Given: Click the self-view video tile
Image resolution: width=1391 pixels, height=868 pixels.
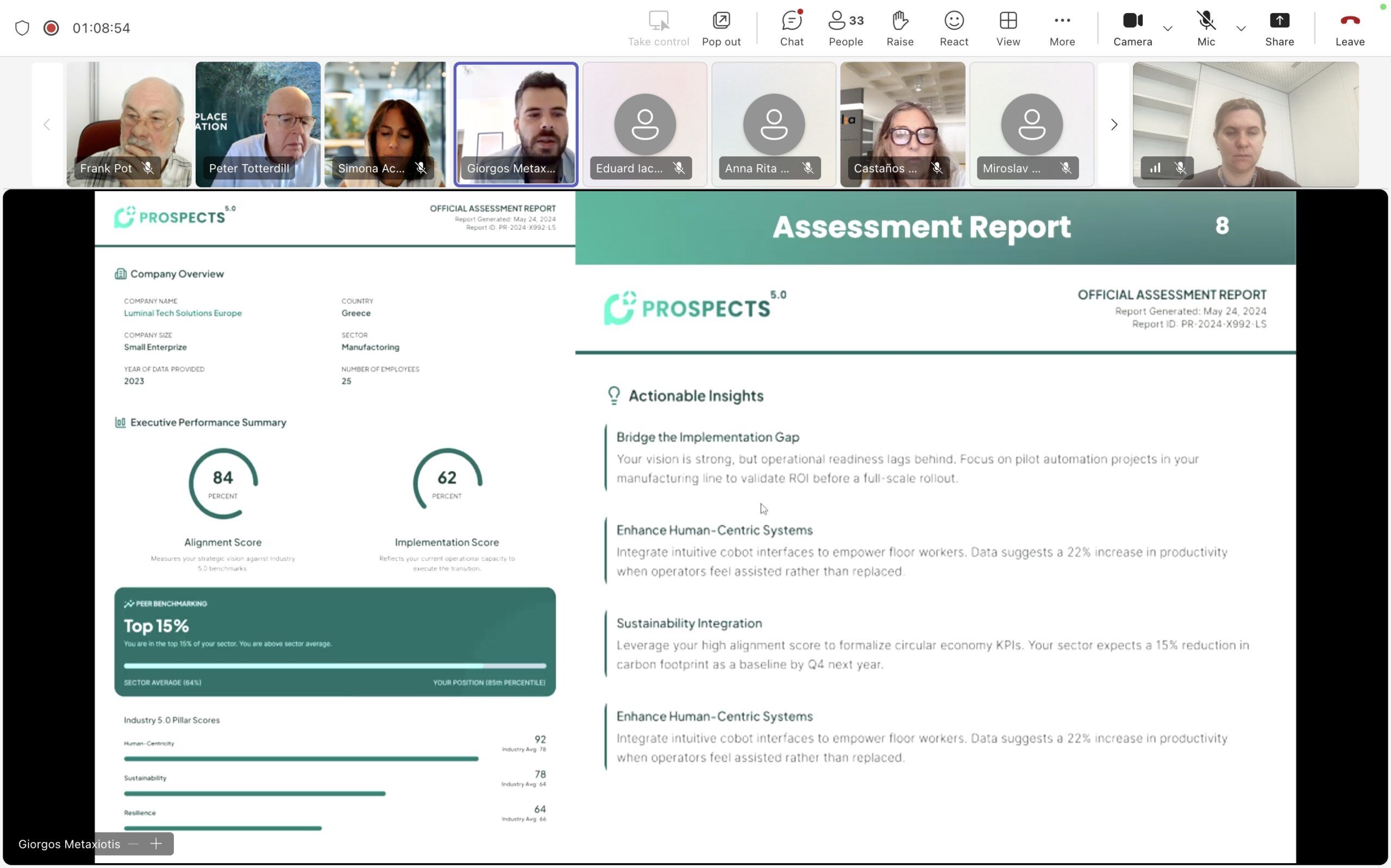Looking at the screenshot, I should coord(1245,124).
